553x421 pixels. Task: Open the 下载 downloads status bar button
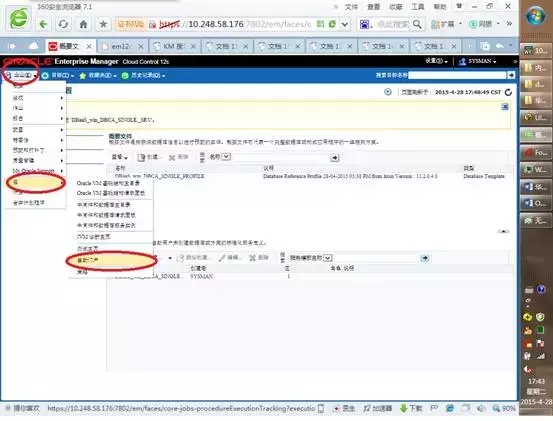(411, 408)
